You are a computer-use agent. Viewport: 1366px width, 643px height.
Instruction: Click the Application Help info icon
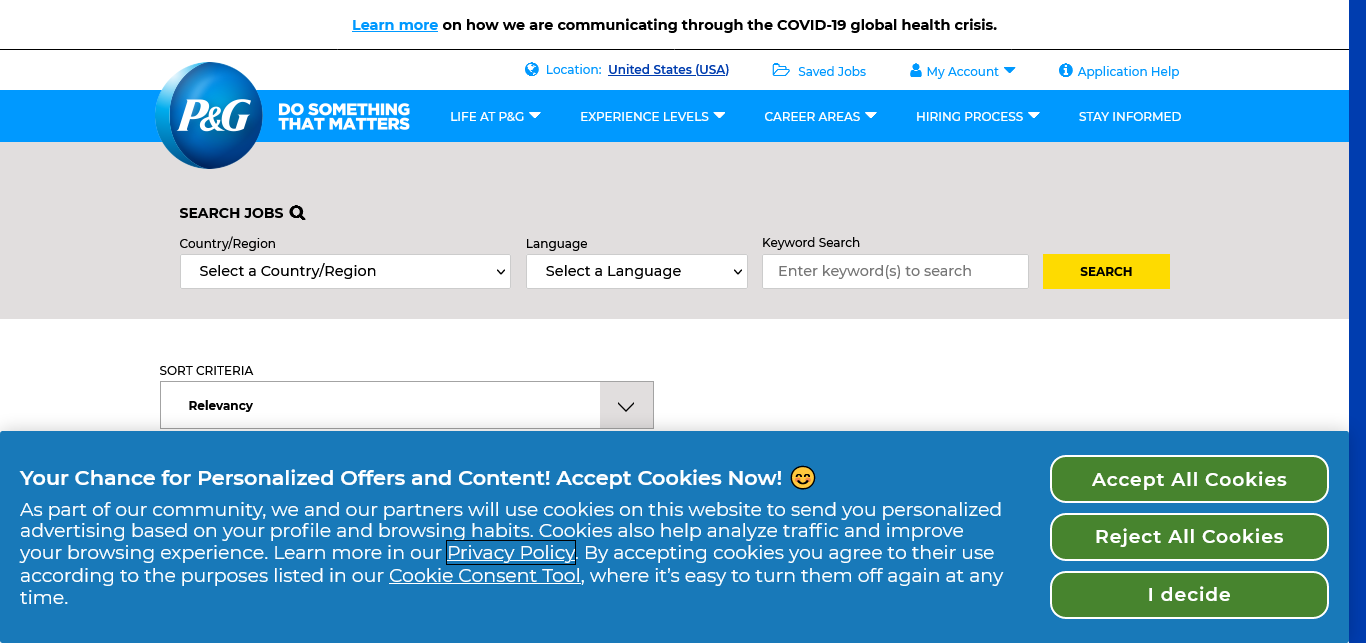pyautogui.click(x=1066, y=71)
